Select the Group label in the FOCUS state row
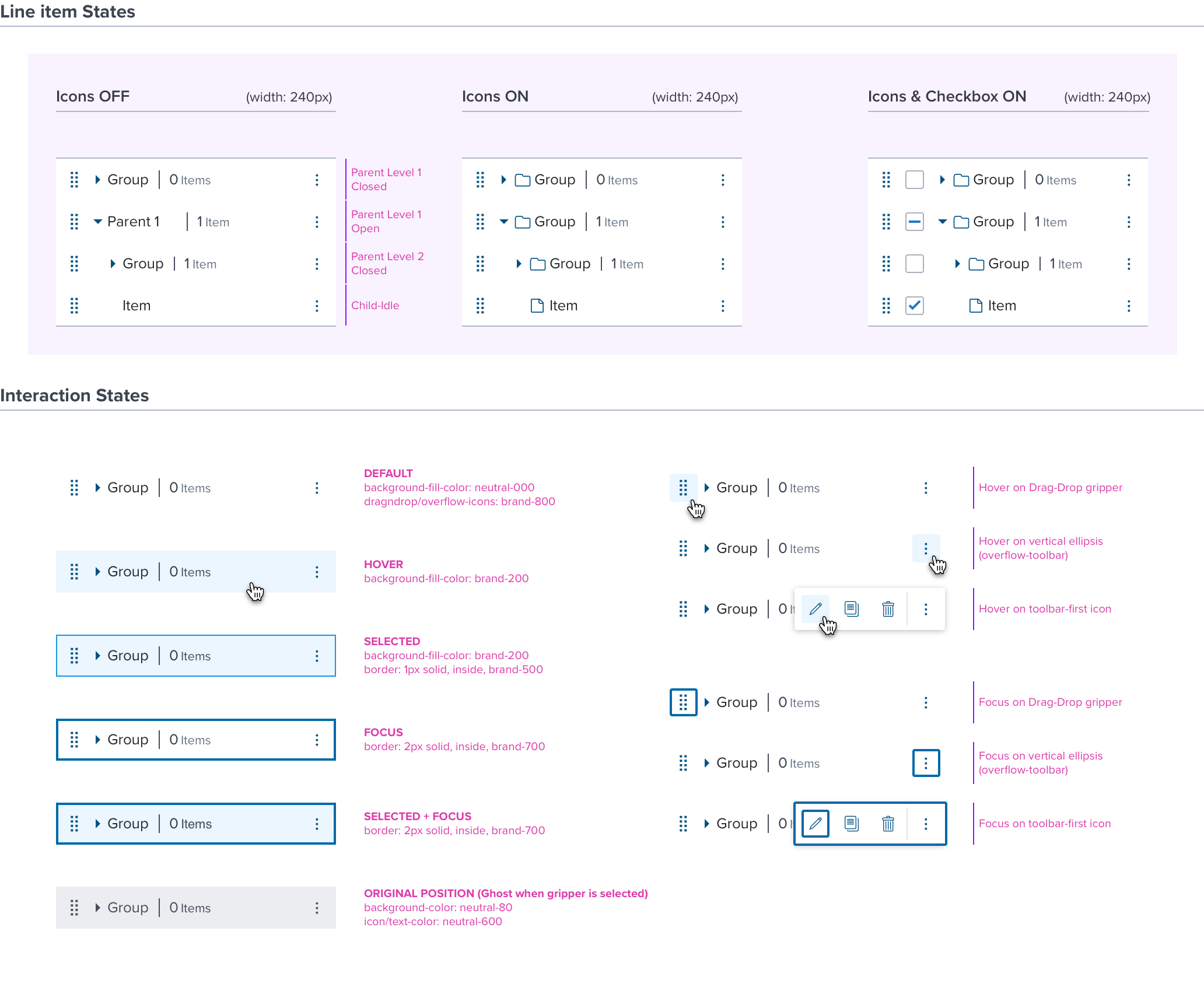This screenshot has height=1008, width=1204. (x=128, y=740)
